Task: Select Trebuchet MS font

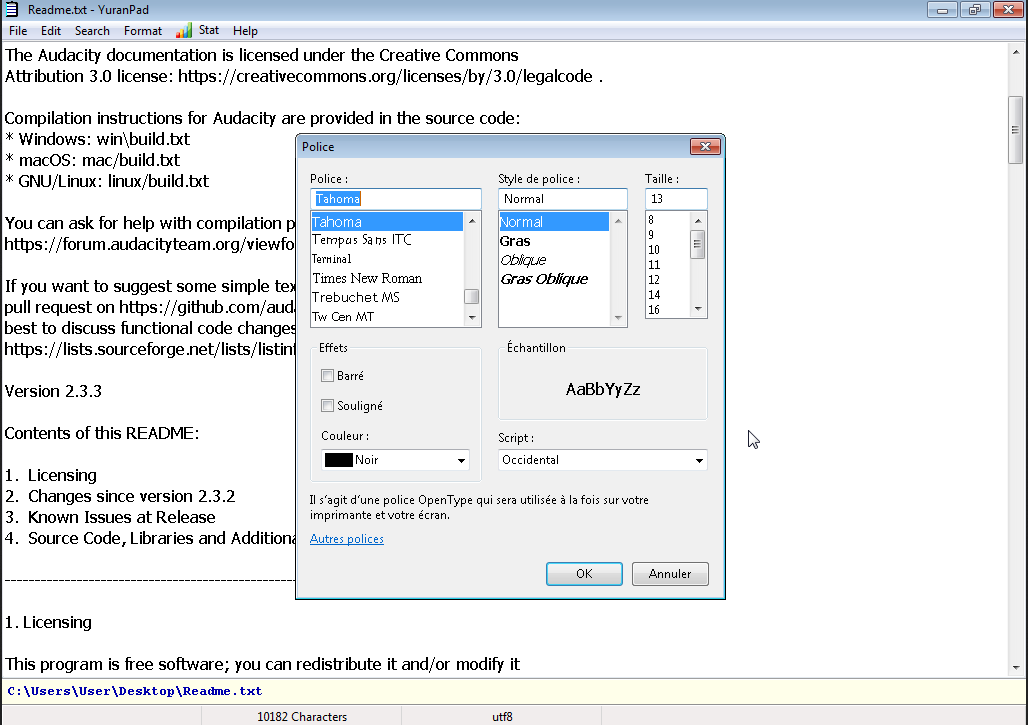Action: [x=387, y=297]
